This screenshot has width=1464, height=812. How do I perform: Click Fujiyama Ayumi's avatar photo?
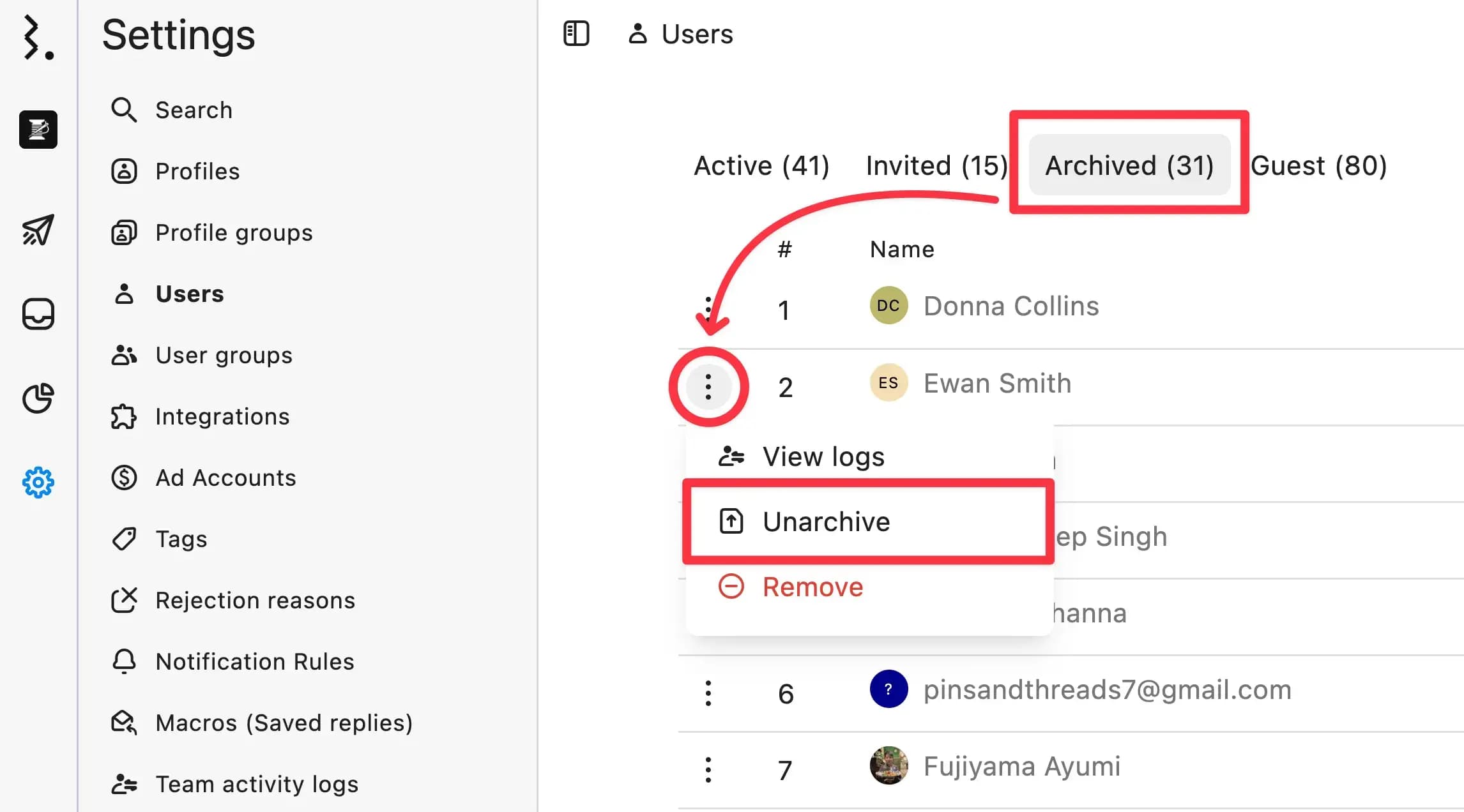[x=888, y=765]
